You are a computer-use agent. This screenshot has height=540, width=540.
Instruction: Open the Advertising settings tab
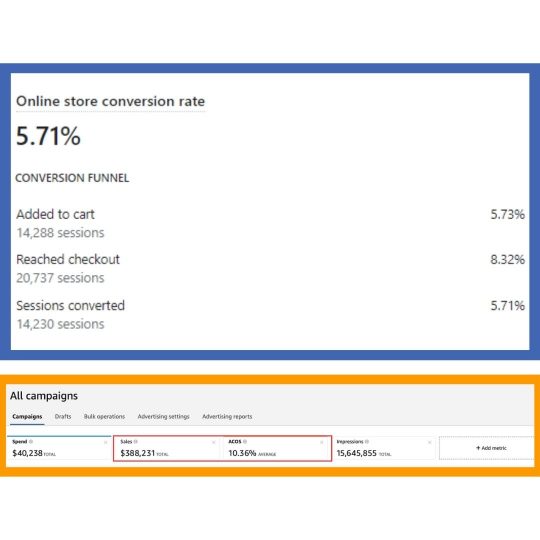tap(163, 416)
